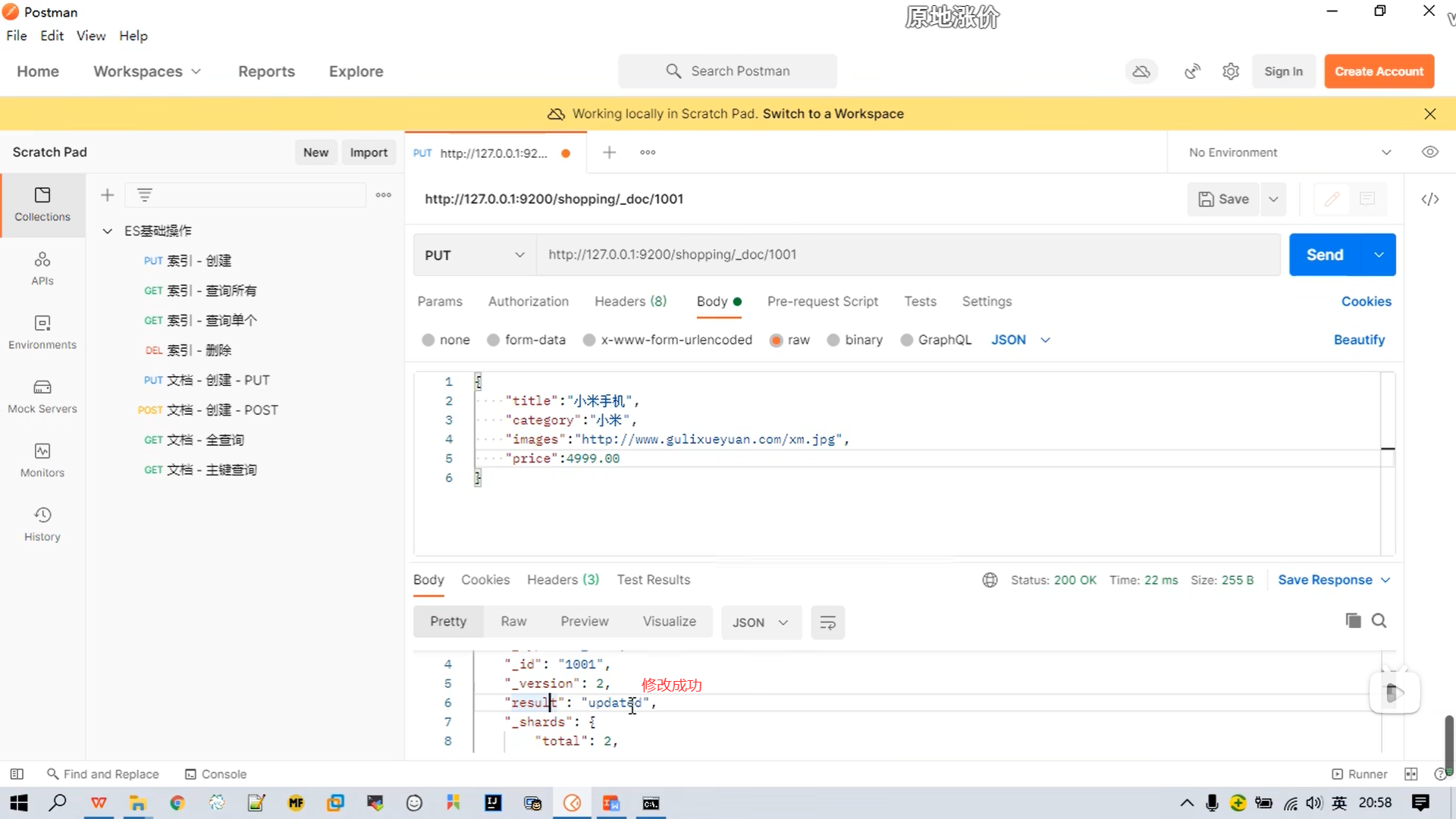The width and height of the screenshot is (1456, 819).
Task: Open the Settings gear icon
Action: click(1231, 71)
